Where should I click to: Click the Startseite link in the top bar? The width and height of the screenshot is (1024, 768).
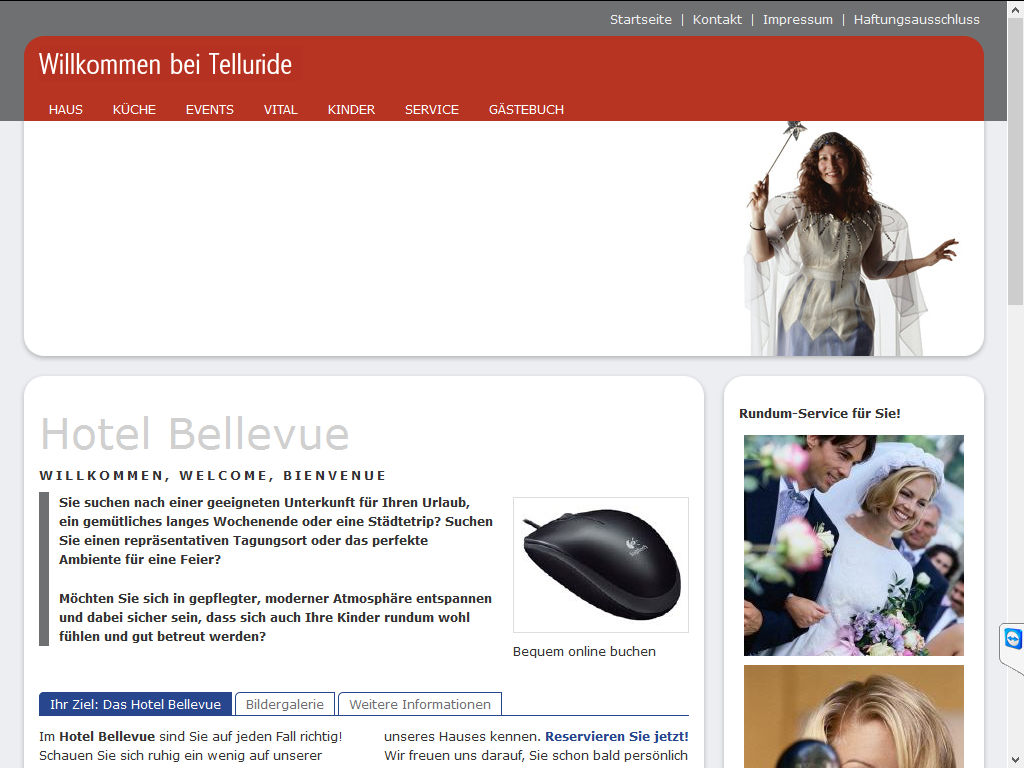(x=641, y=20)
